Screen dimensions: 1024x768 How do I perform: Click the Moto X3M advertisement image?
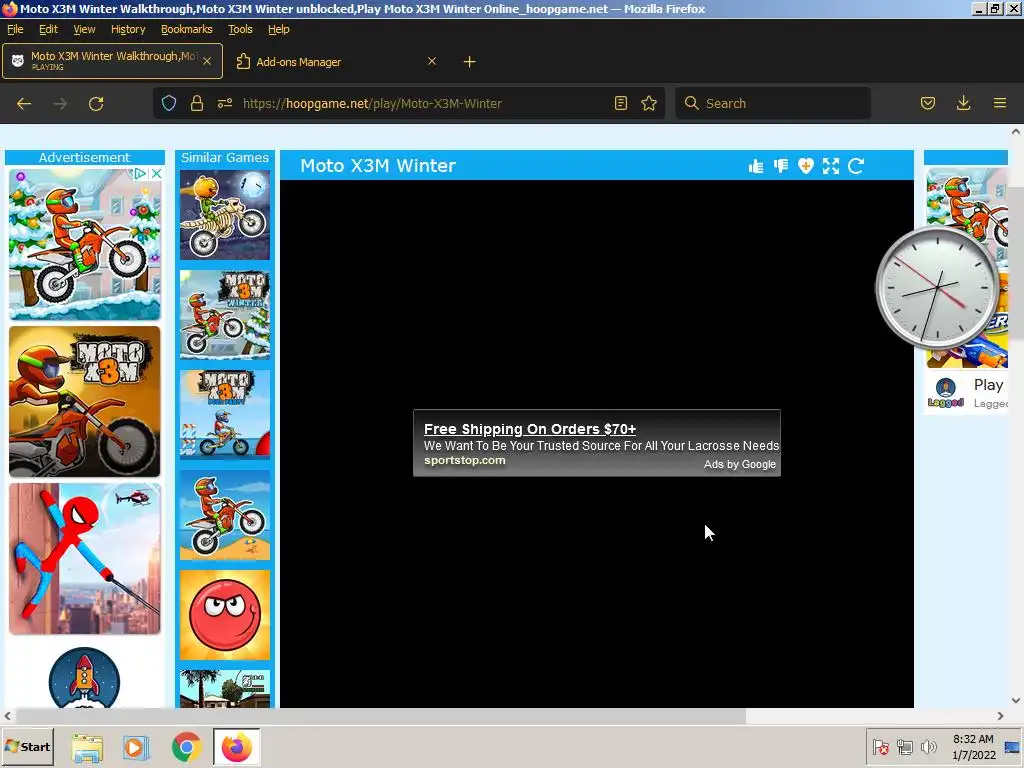click(x=84, y=402)
